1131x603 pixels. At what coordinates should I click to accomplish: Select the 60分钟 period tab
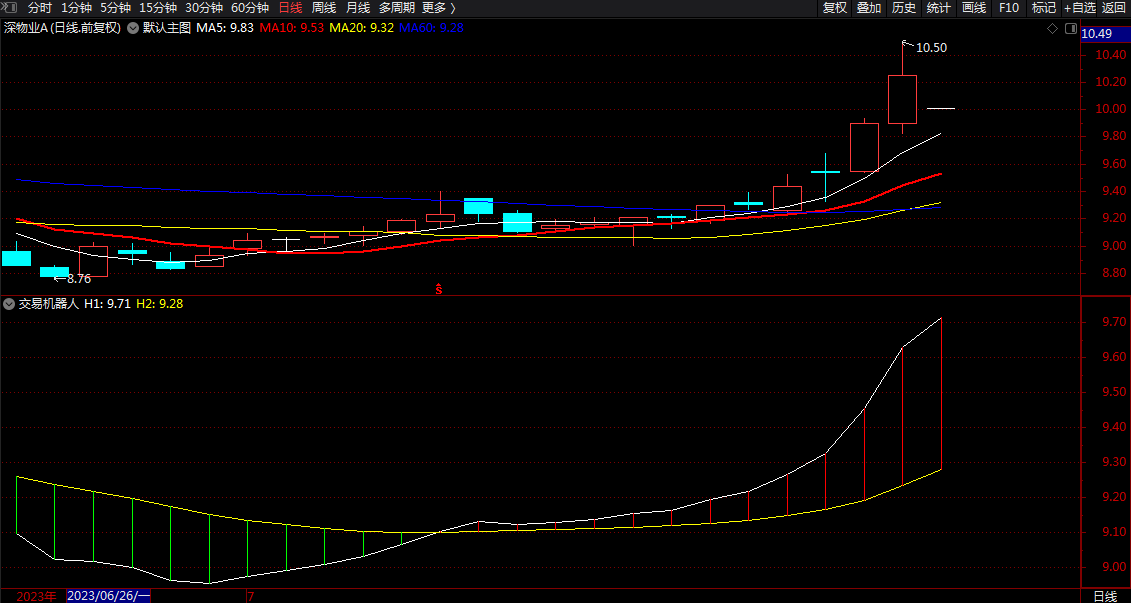tap(250, 8)
